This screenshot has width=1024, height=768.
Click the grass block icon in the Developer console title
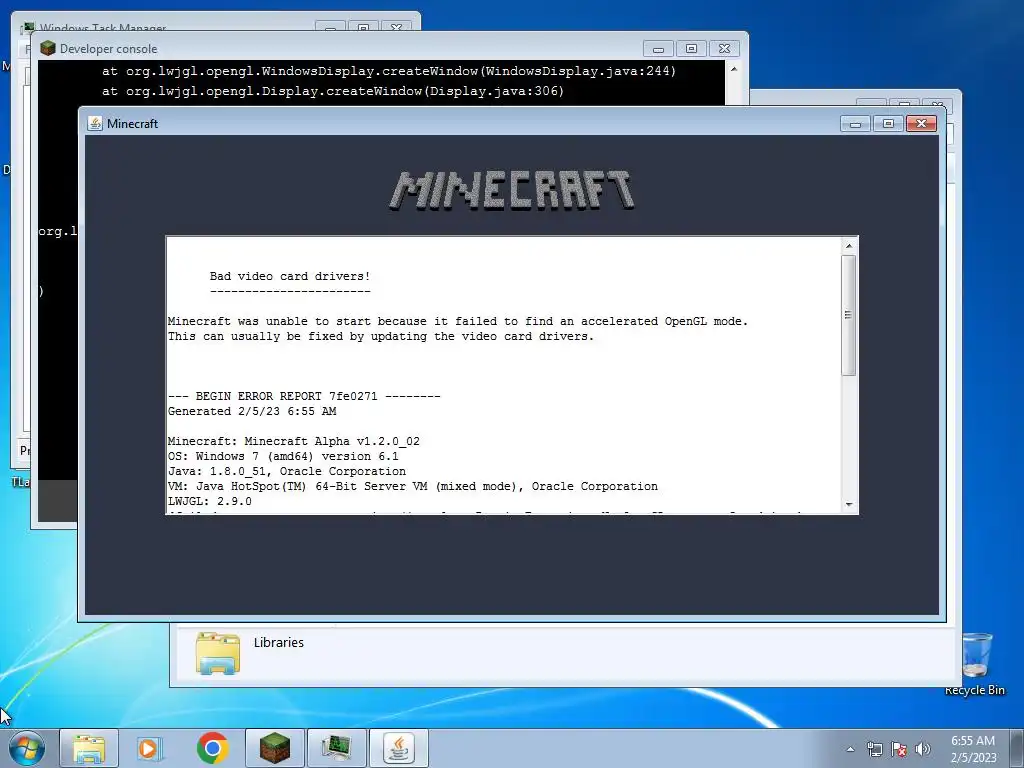[x=48, y=48]
